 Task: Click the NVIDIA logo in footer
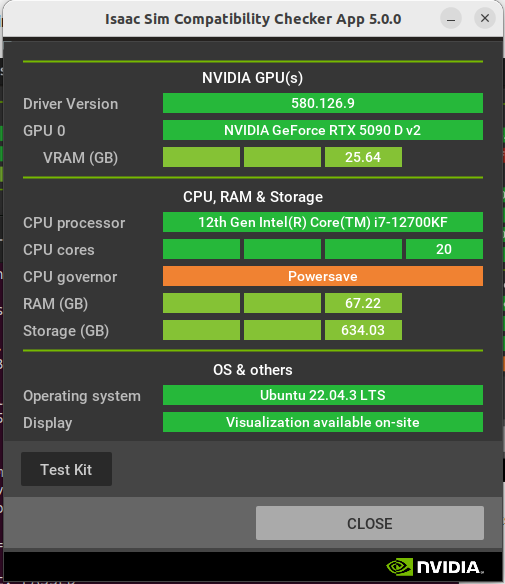click(435, 567)
